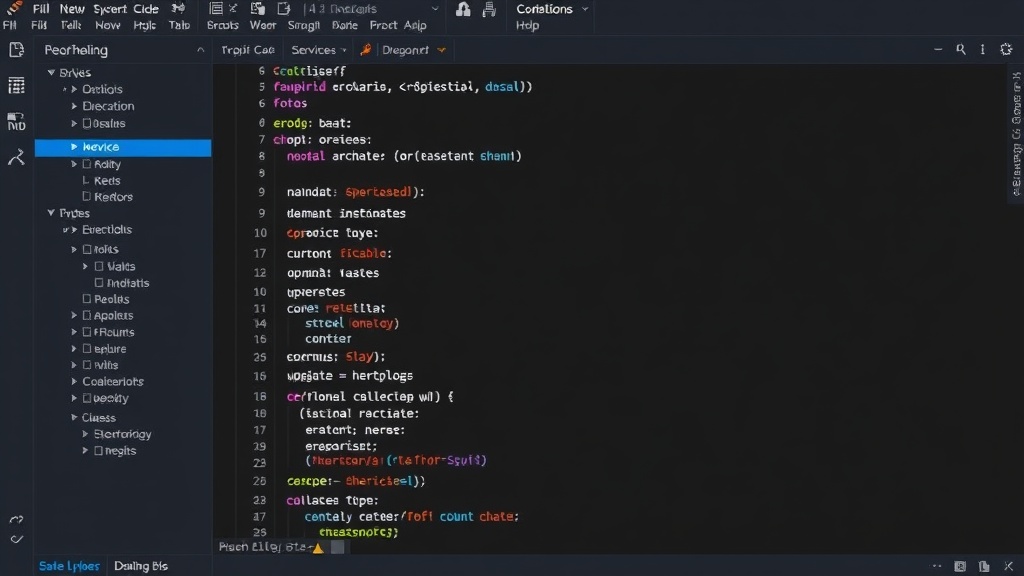Click the Pisch Ellgj Ste status text
The height and width of the screenshot is (576, 1024).
[x=266, y=547]
